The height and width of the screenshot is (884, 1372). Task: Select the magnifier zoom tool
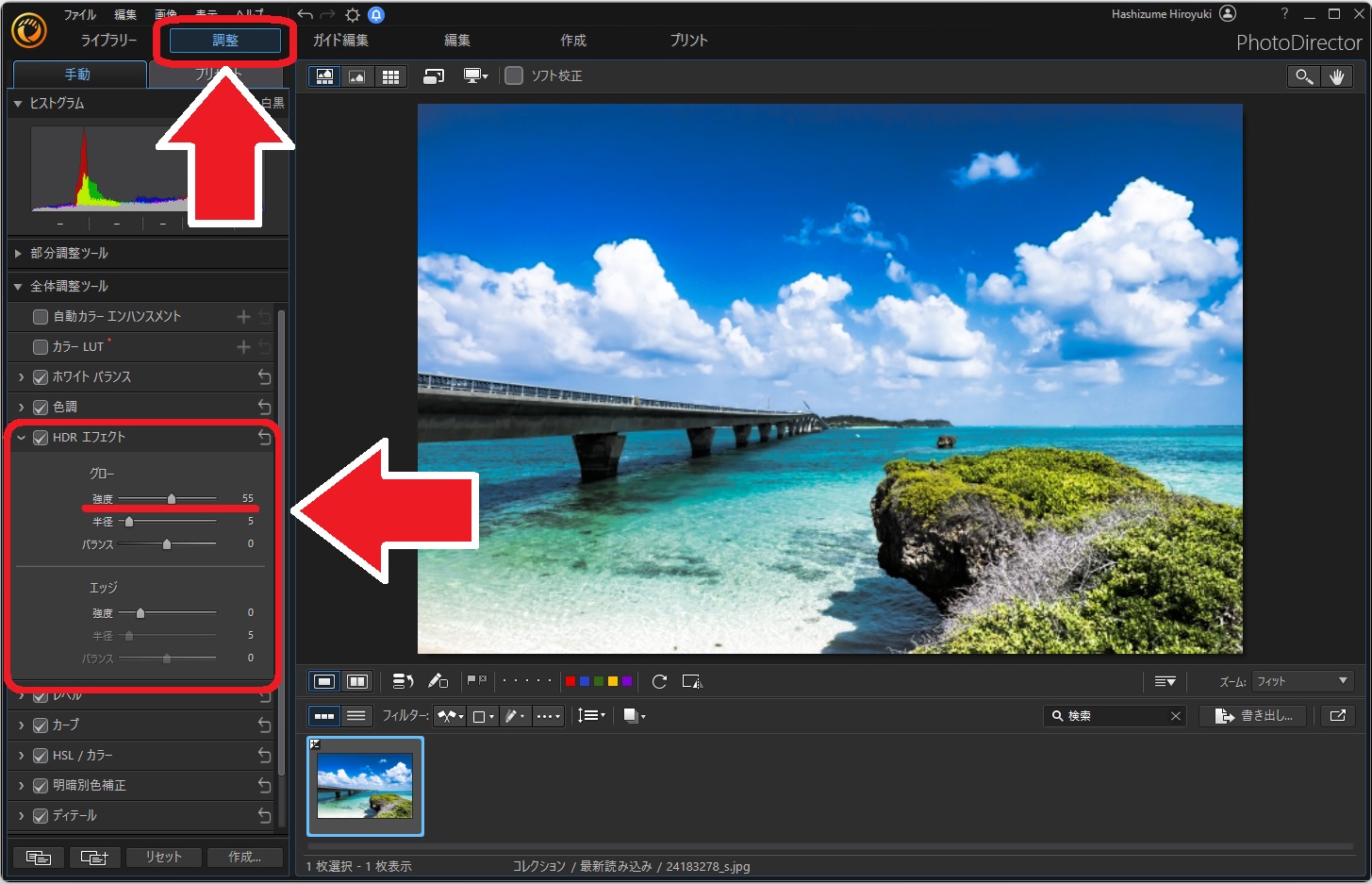[x=1304, y=76]
